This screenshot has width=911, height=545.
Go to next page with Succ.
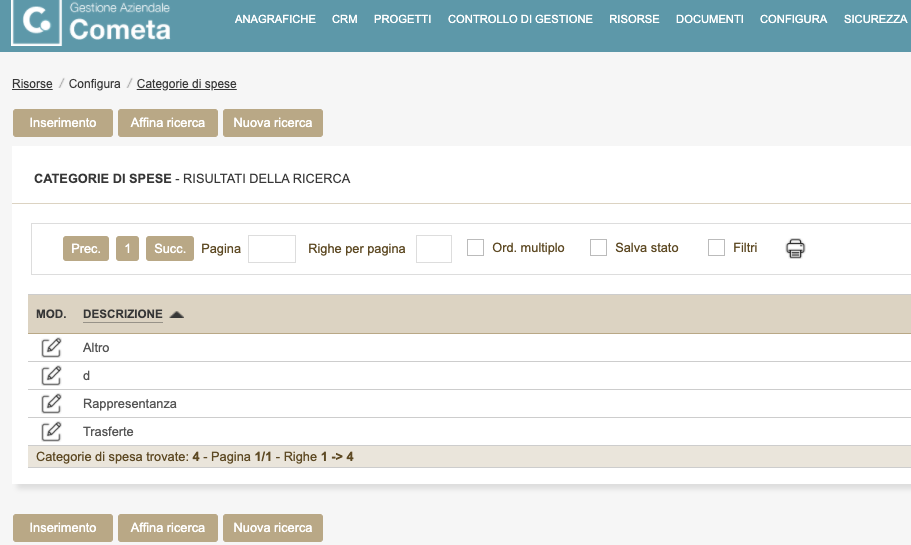coord(169,249)
